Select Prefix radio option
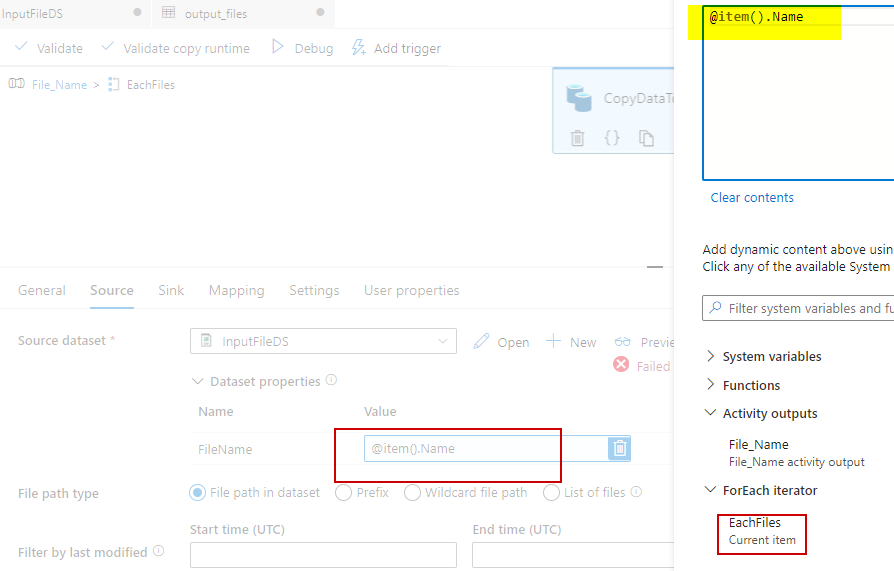This screenshot has width=894, height=571. 343,492
